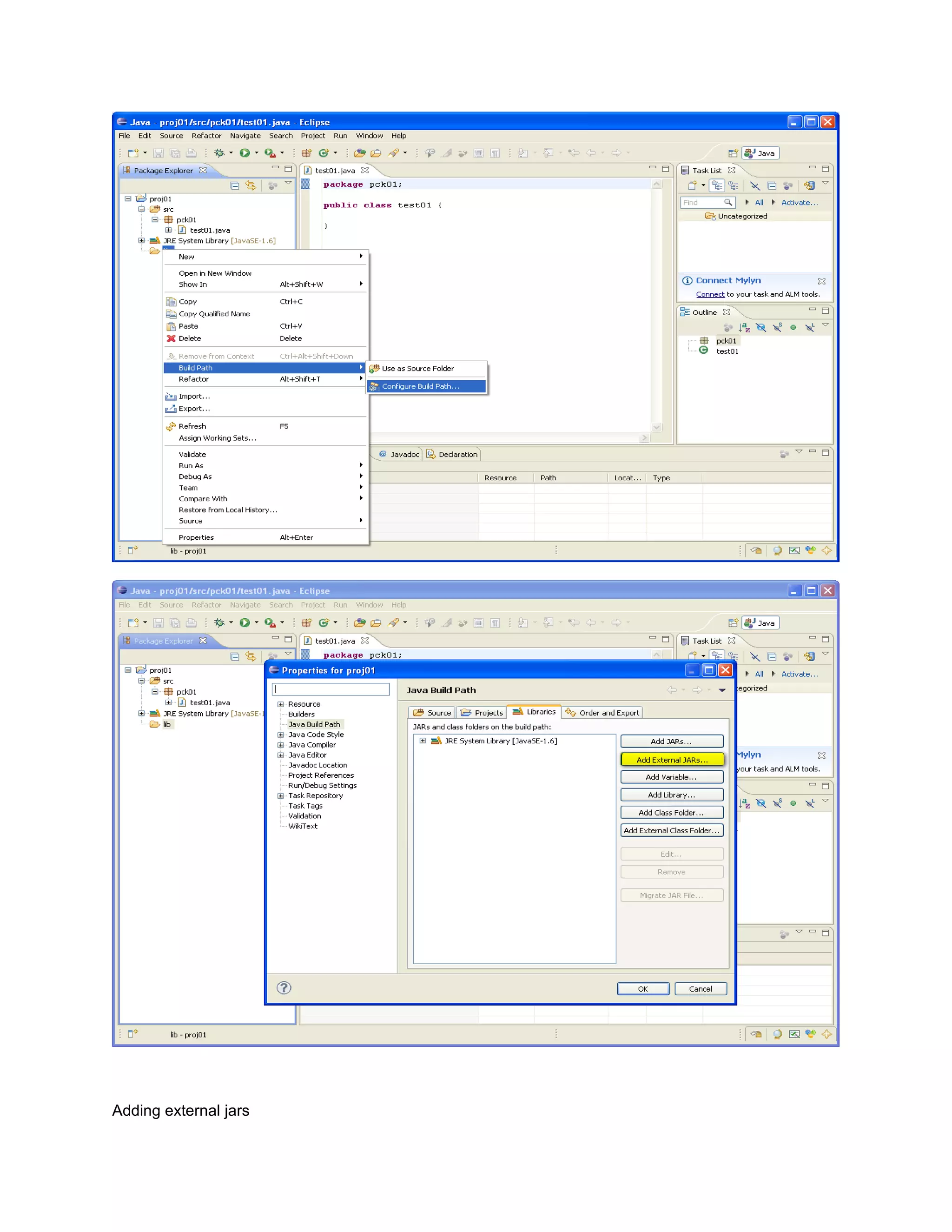This screenshot has height=1232, width=952.
Task: Select Use as Source Folder submenu item
Action: 417,368
